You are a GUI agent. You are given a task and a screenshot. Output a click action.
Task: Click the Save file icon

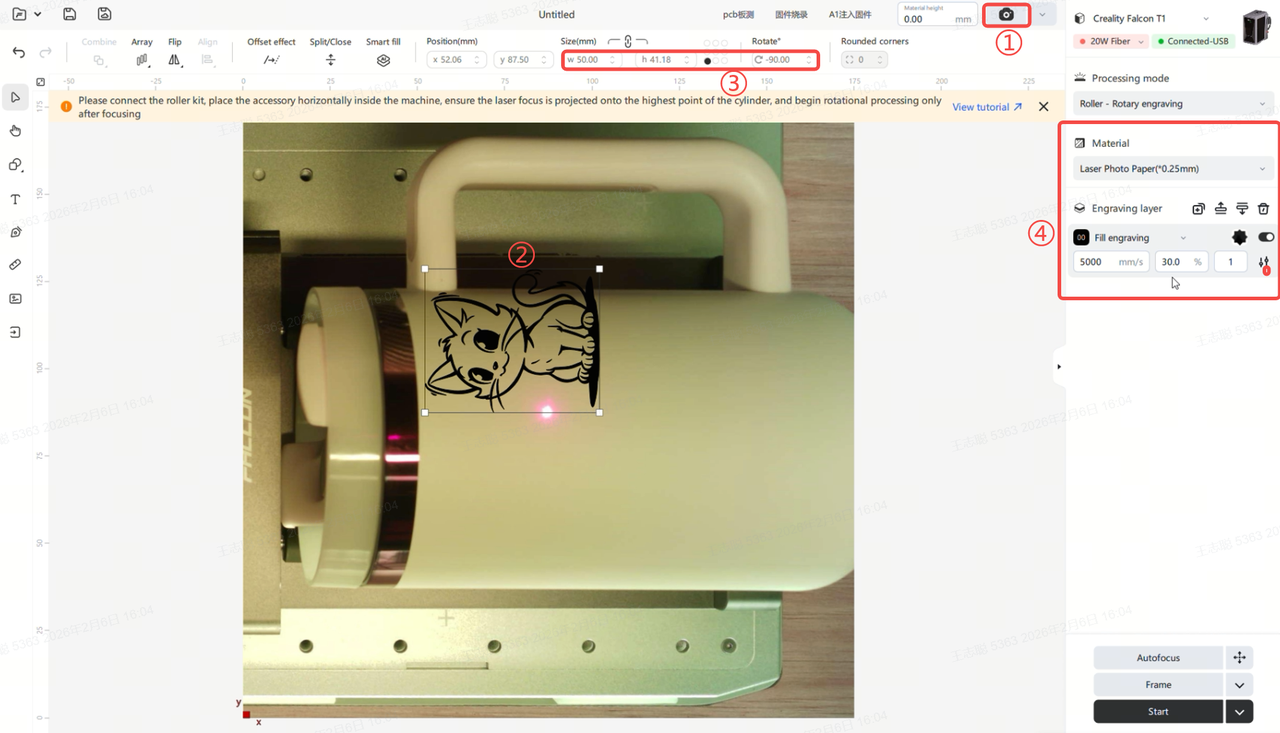click(x=69, y=14)
